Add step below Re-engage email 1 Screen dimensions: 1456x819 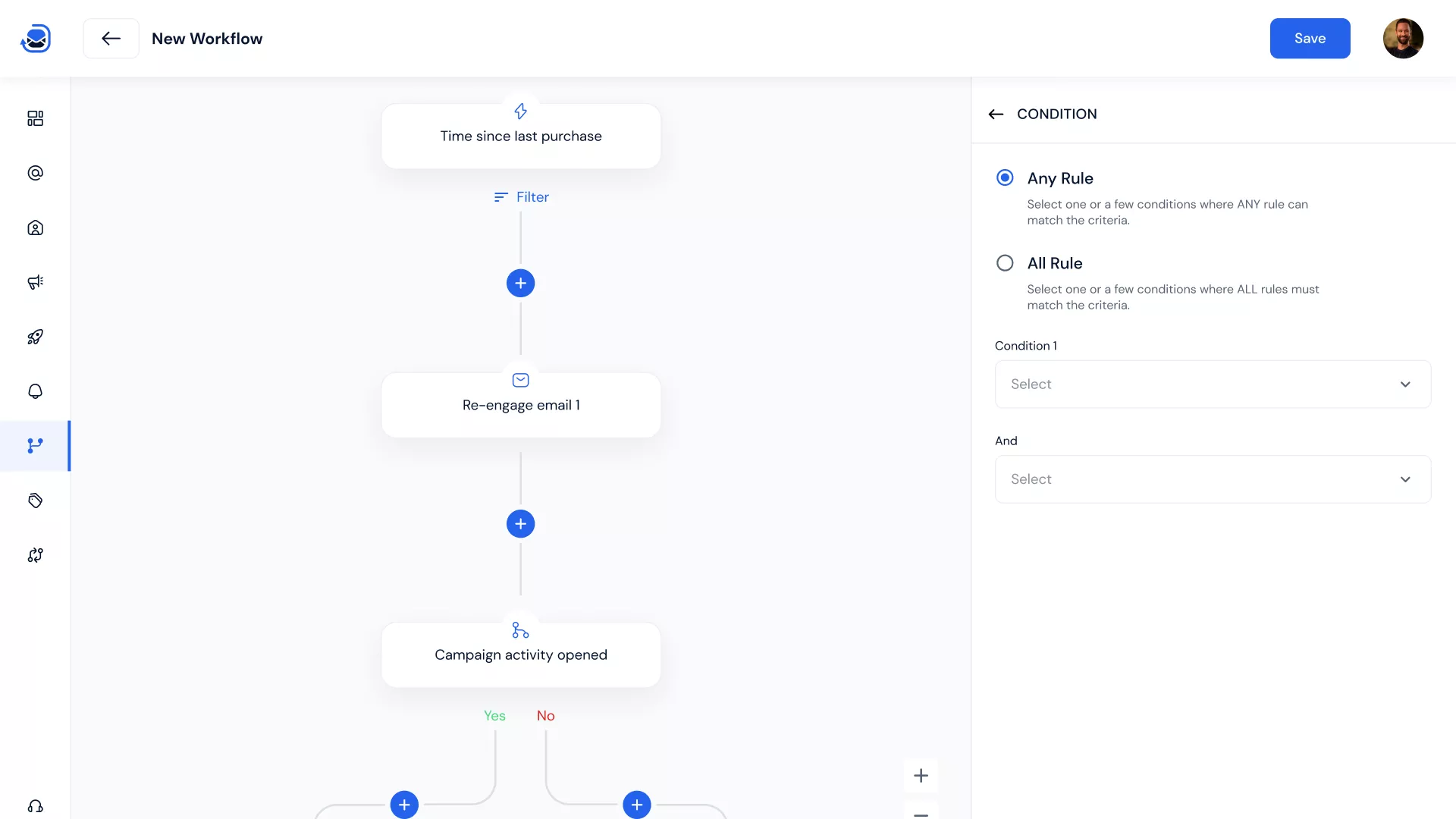(x=520, y=524)
